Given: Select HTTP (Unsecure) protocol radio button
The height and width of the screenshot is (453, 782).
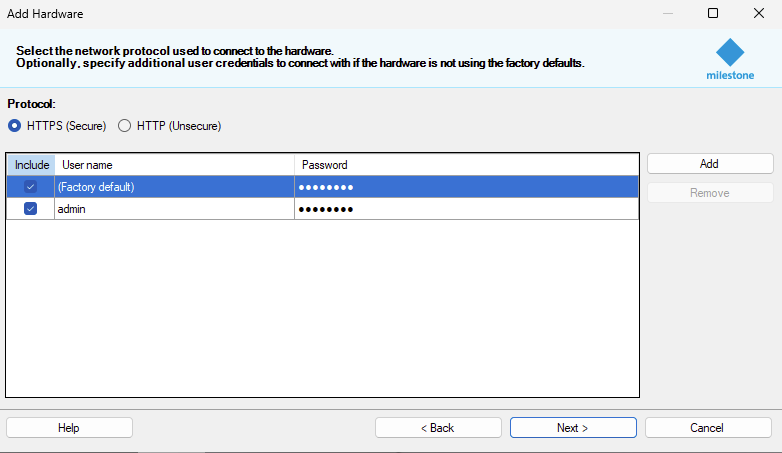Looking at the screenshot, I should pos(124,126).
